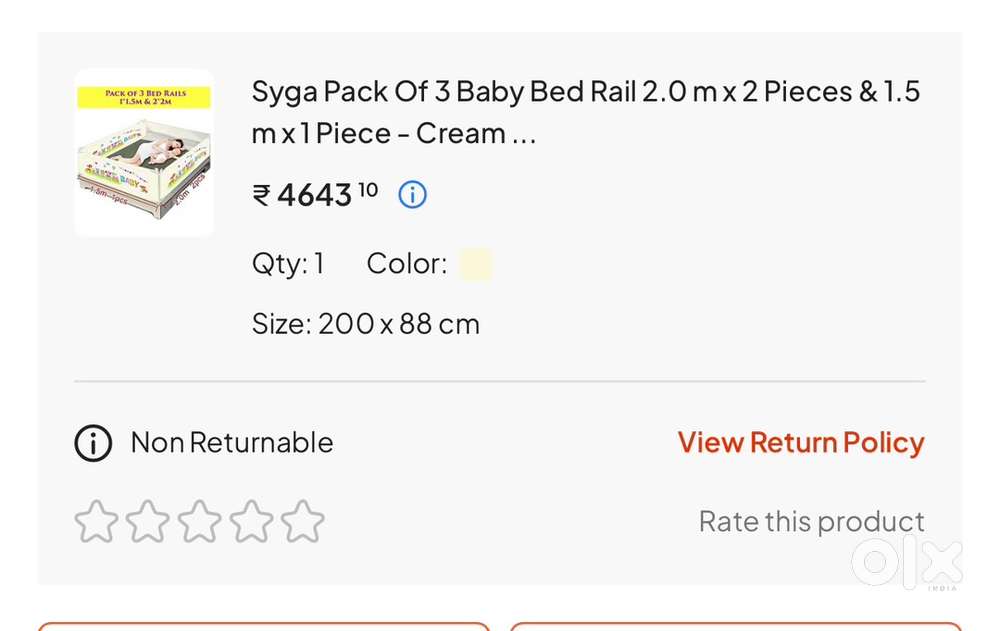Image resolution: width=1000 pixels, height=631 pixels.
Task: Click the Rate this product label
Action: 811,522
